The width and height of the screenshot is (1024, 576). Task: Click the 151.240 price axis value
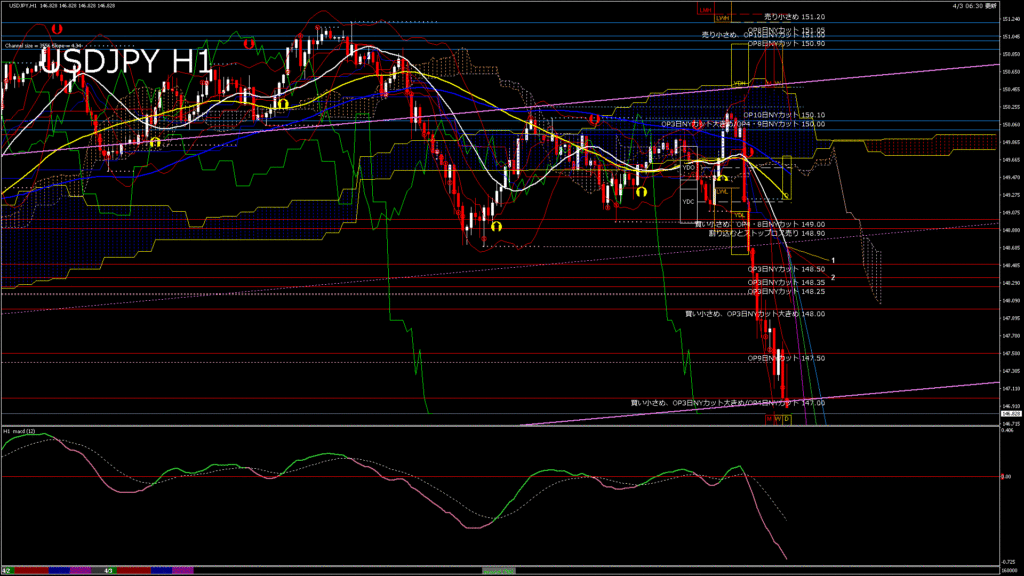(x=1011, y=19)
